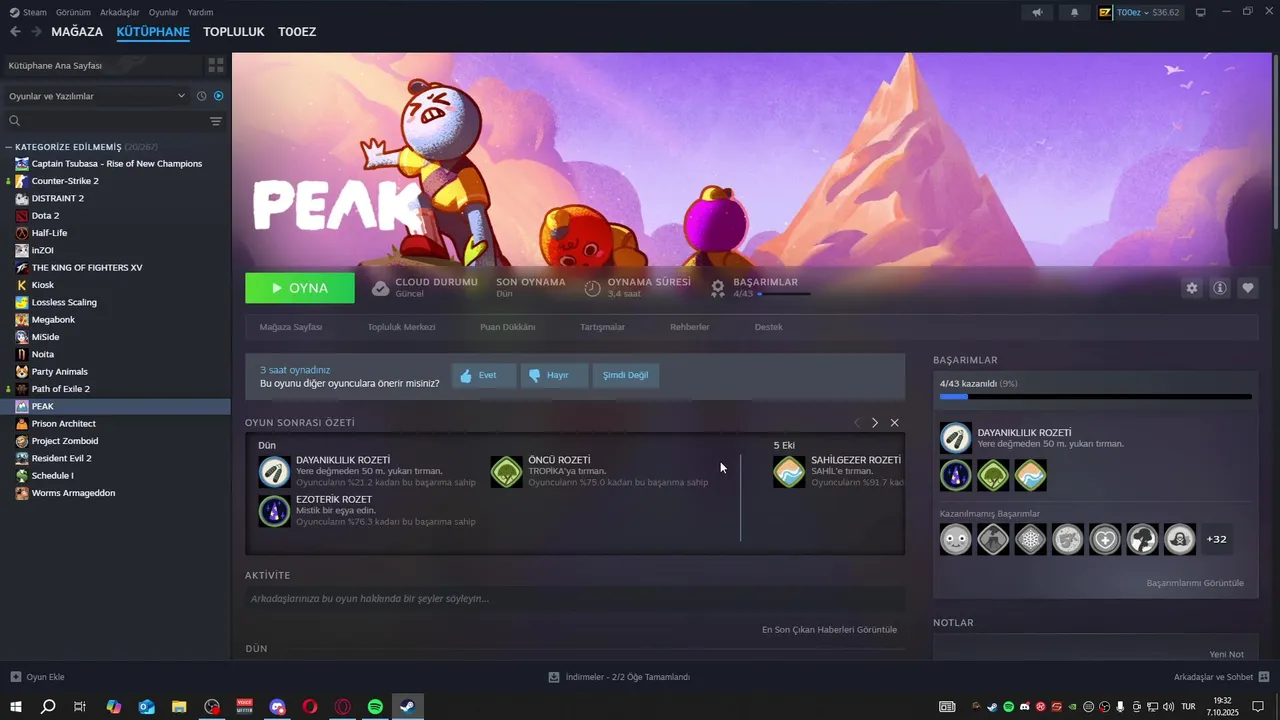
Task: Recommend the game by clicking Evet
Action: pyautogui.click(x=484, y=375)
